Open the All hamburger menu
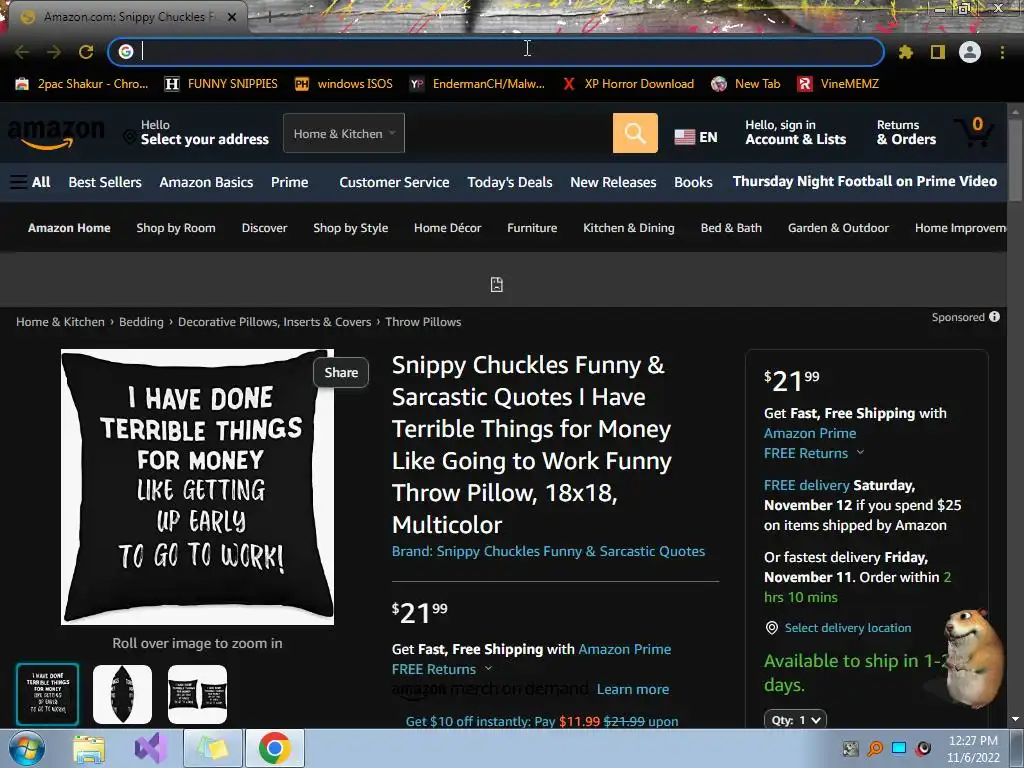1024x768 pixels. click(30, 182)
